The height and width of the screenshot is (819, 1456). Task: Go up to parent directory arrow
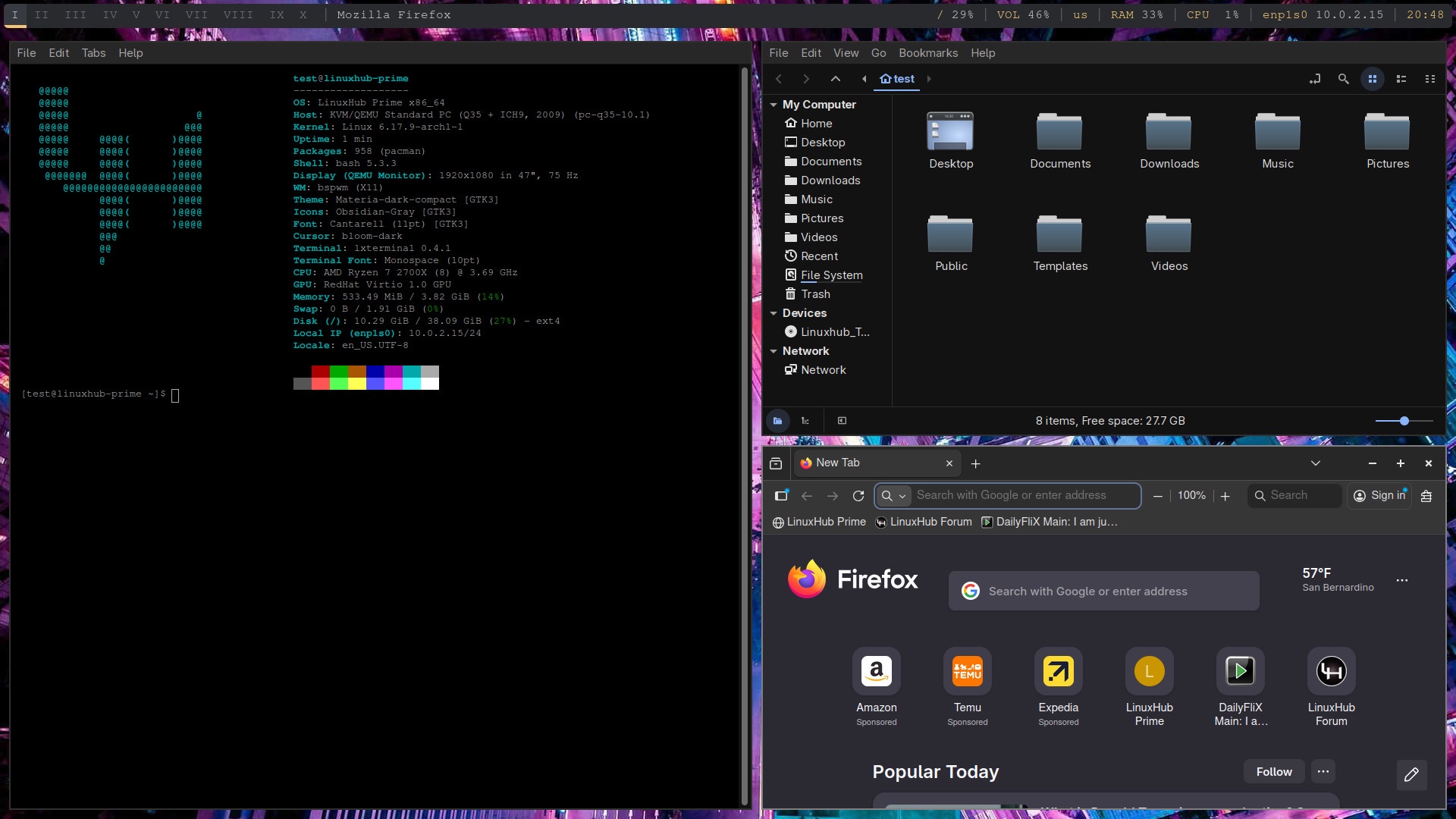point(835,79)
